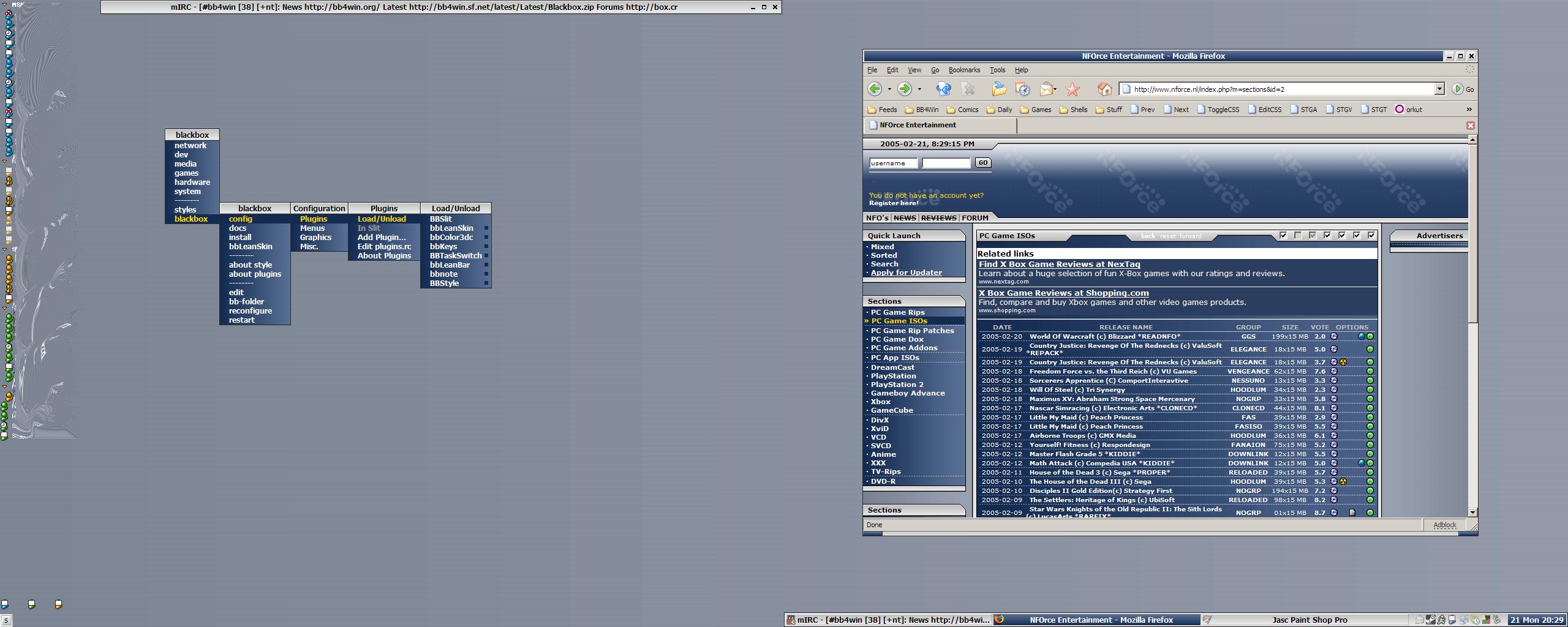This screenshot has height=627, width=1568.
Task: Toggle fifth checkbox in PC Game ISOs header
Action: (x=1342, y=235)
